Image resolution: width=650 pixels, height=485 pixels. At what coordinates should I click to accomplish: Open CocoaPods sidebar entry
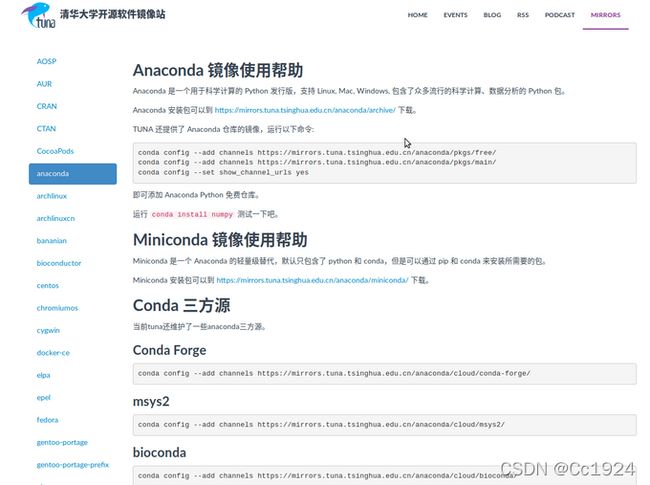(x=55, y=151)
